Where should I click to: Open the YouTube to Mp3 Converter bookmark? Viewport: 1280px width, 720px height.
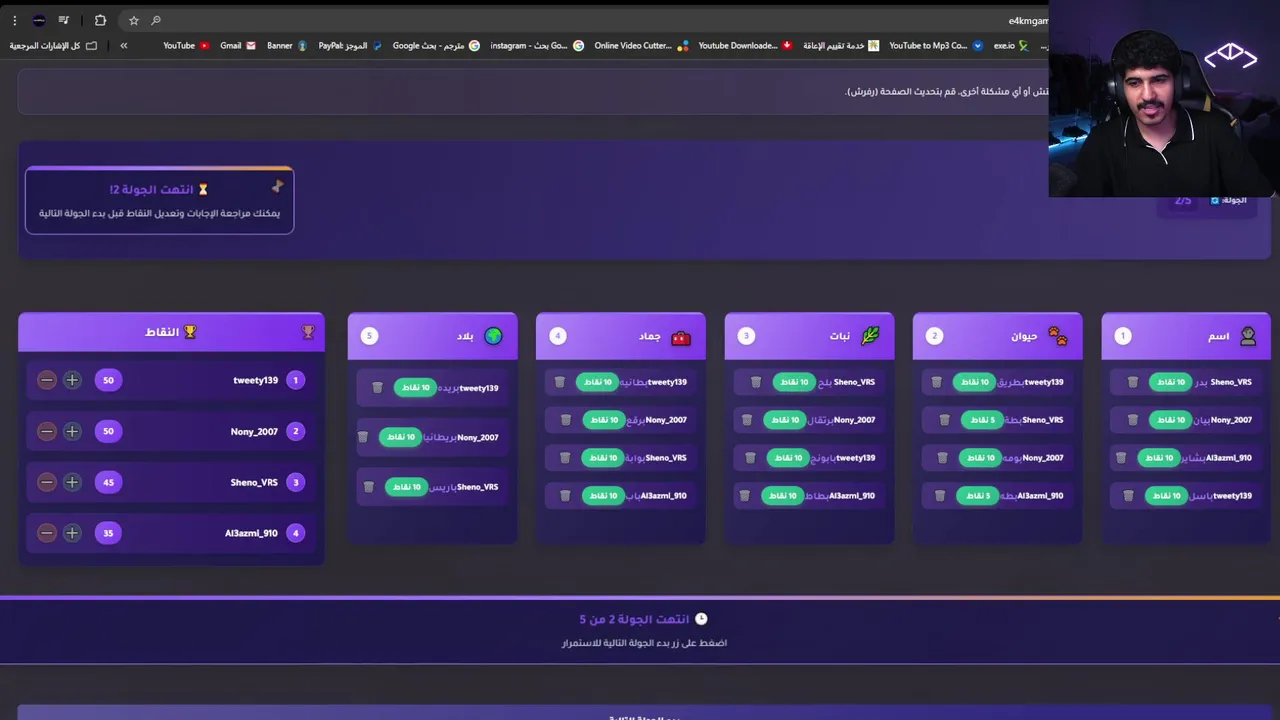(x=936, y=45)
